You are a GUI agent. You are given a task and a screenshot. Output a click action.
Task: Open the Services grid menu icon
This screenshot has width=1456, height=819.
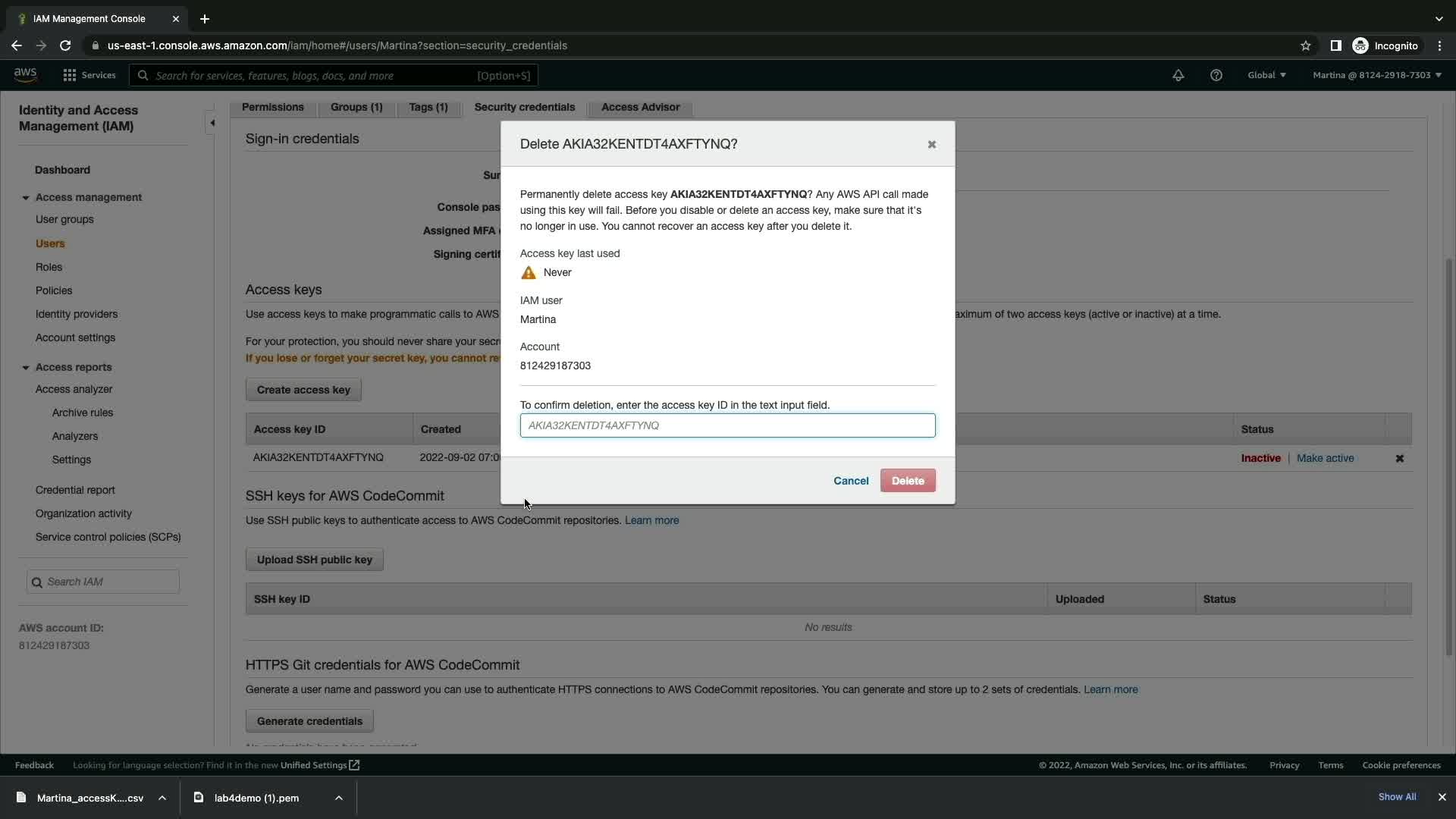[69, 75]
